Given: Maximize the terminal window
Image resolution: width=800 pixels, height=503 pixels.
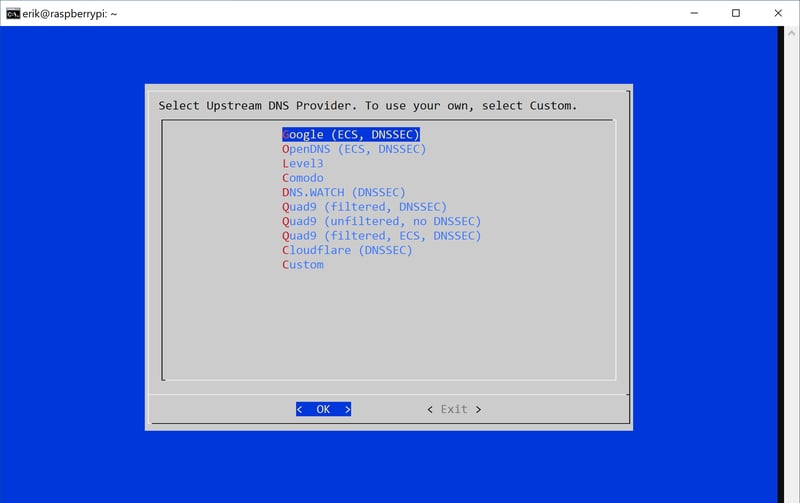Looking at the screenshot, I should 736,13.
